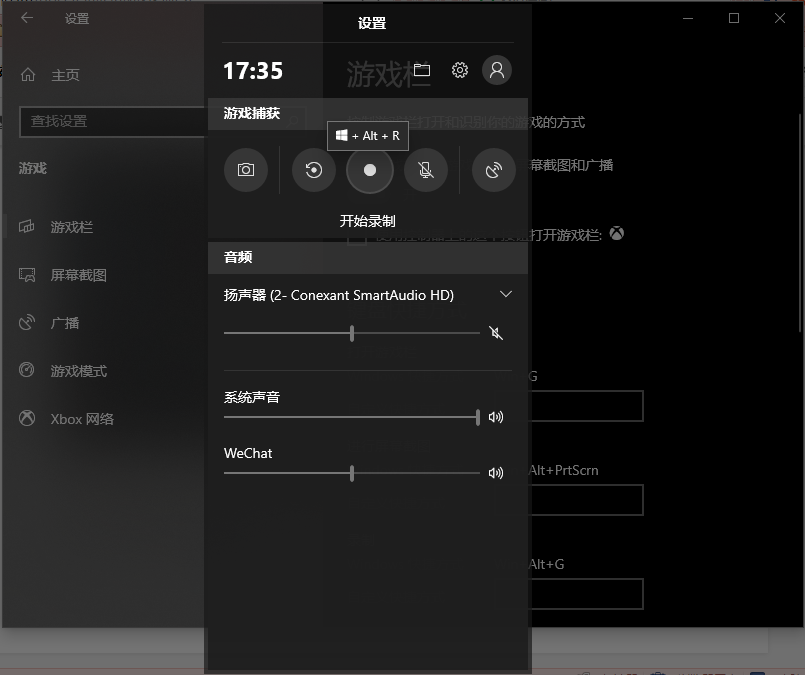Open the user profile icon

click(496, 70)
